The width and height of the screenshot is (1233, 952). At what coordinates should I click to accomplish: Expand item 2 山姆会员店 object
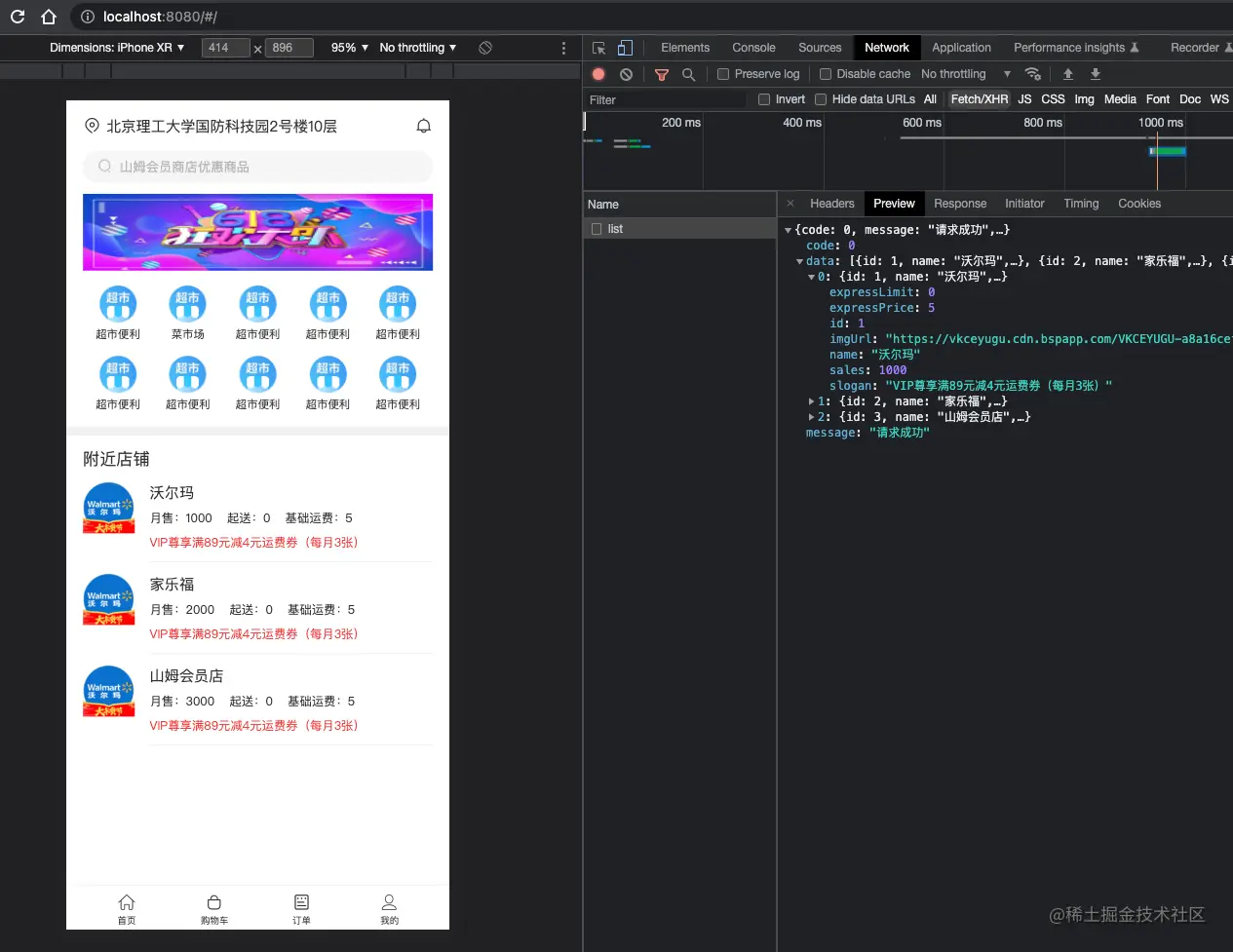tap(811, 417)
